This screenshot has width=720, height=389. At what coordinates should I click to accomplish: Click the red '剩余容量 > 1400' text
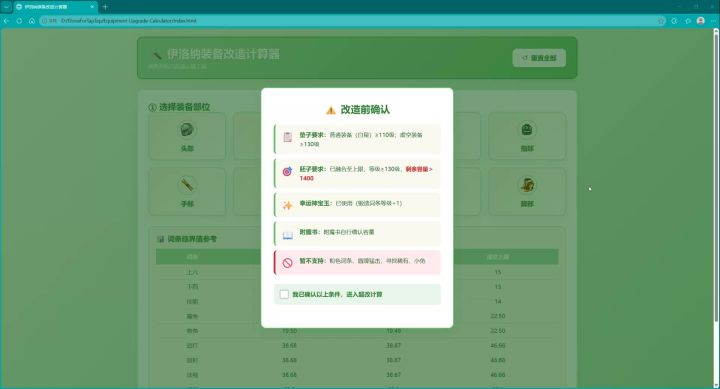pos(366,174)
